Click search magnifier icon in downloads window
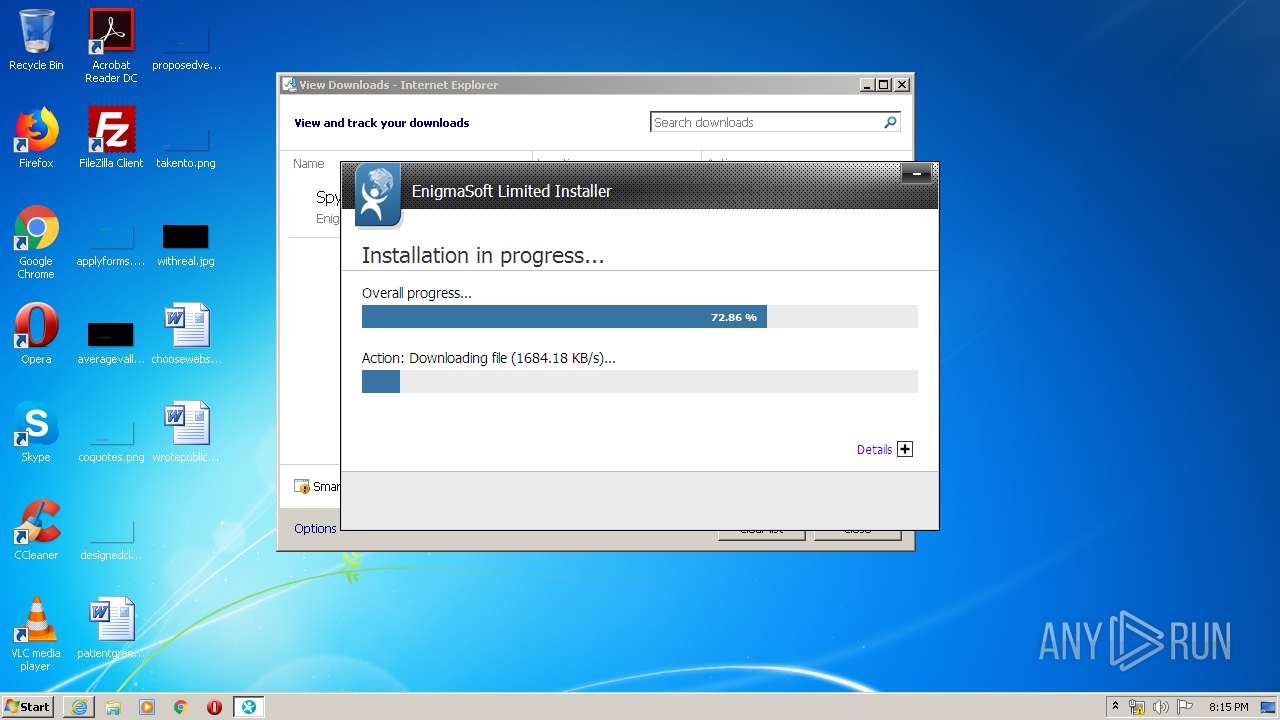Image resolution: width=1280 pixels, height=720 pixels. (890, 122)
